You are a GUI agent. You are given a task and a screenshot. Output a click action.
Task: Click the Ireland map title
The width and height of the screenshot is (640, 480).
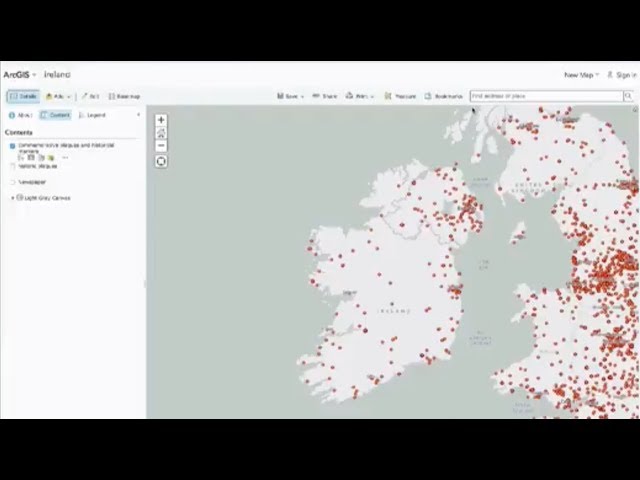(57, 75)
